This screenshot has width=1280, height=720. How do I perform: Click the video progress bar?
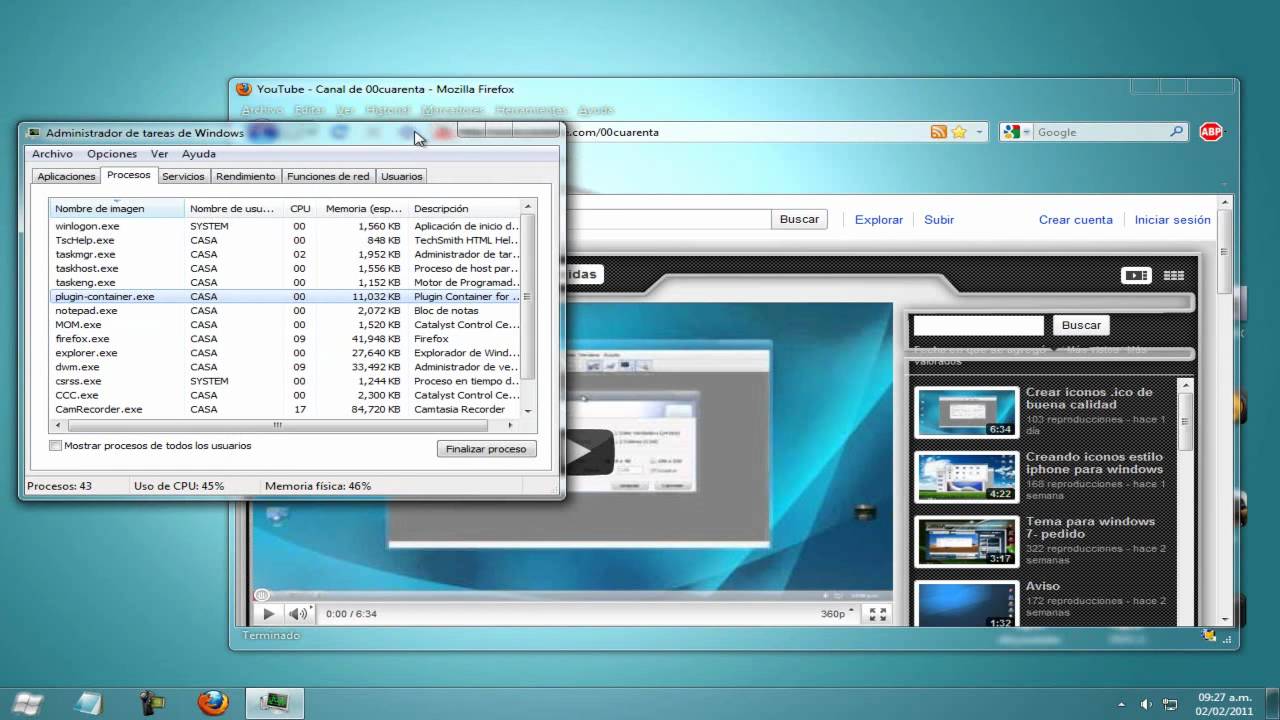click(x=572, y=596)
